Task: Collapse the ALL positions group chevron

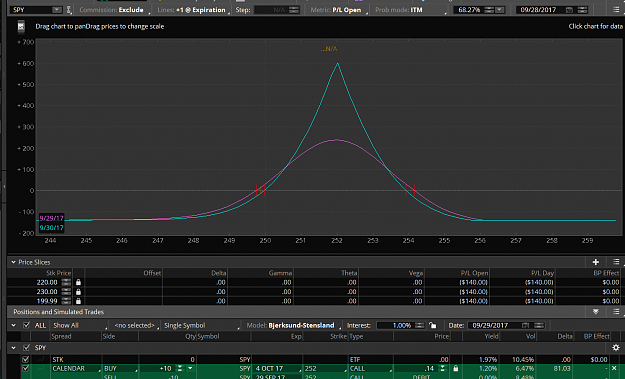Action: 14,325
